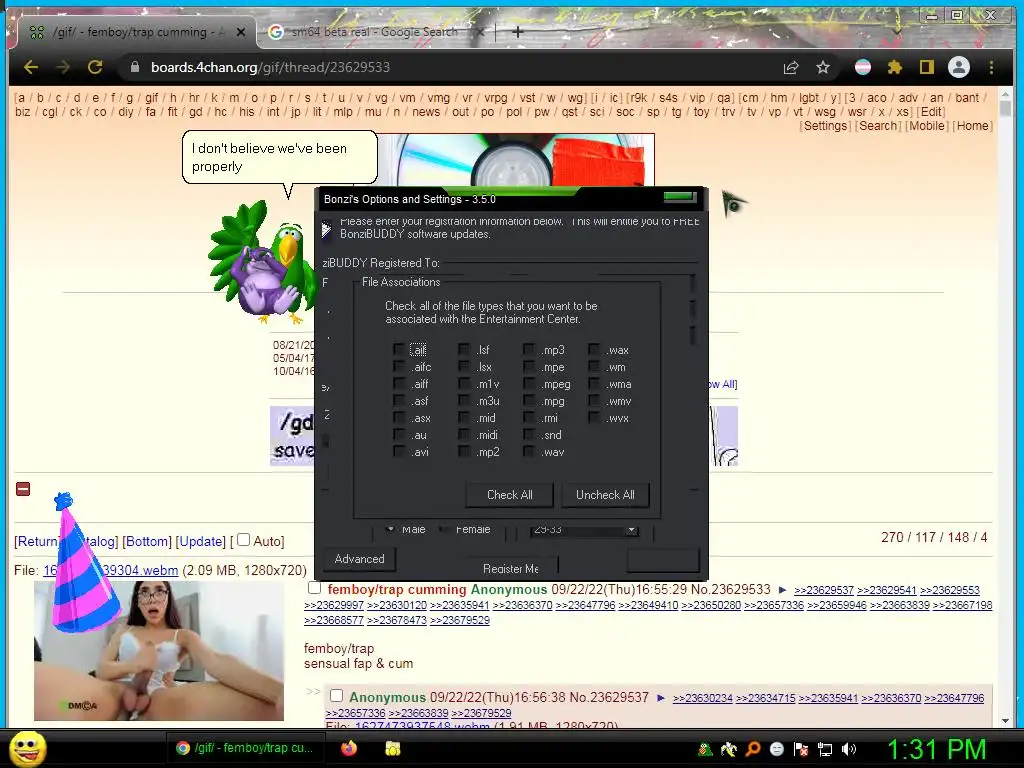Switch to the Google Search tab
Viewport: 1024px width, 768px height.
coord(376,32)
